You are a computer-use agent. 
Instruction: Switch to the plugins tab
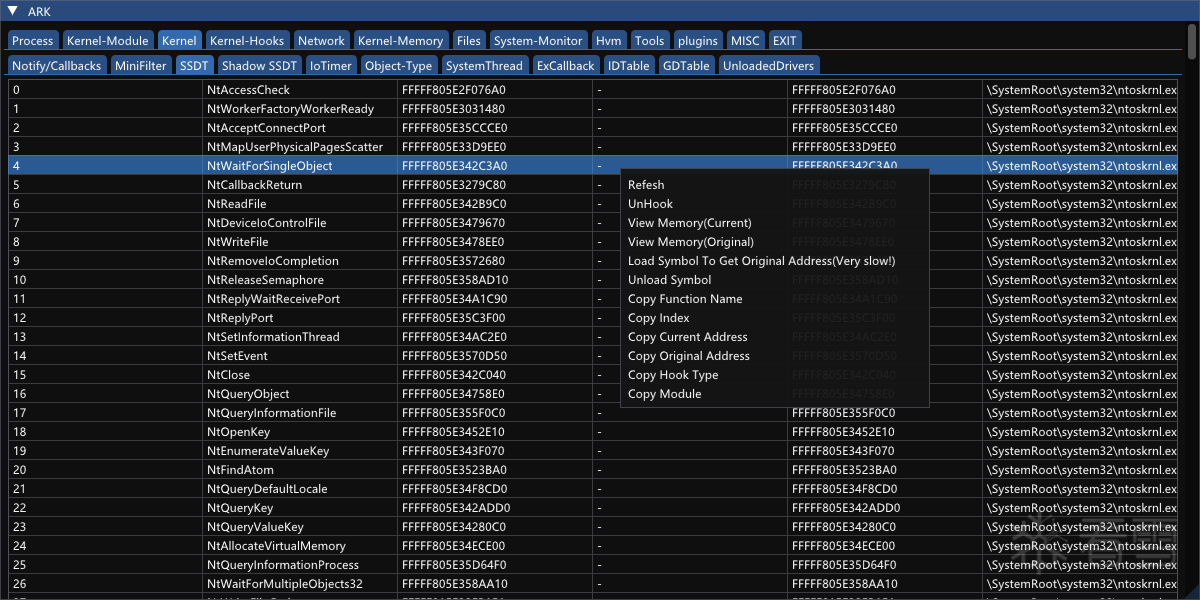[x=698, y=41]
